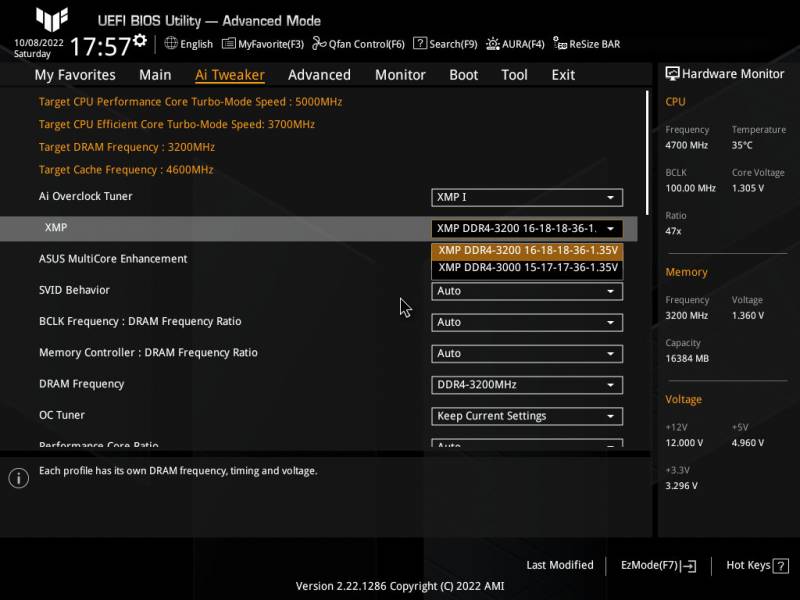Image resolution: width=800 pixels, height=600 pixels.
Task: Click the settings list scrollbar
Action: (x=647, y=153)
